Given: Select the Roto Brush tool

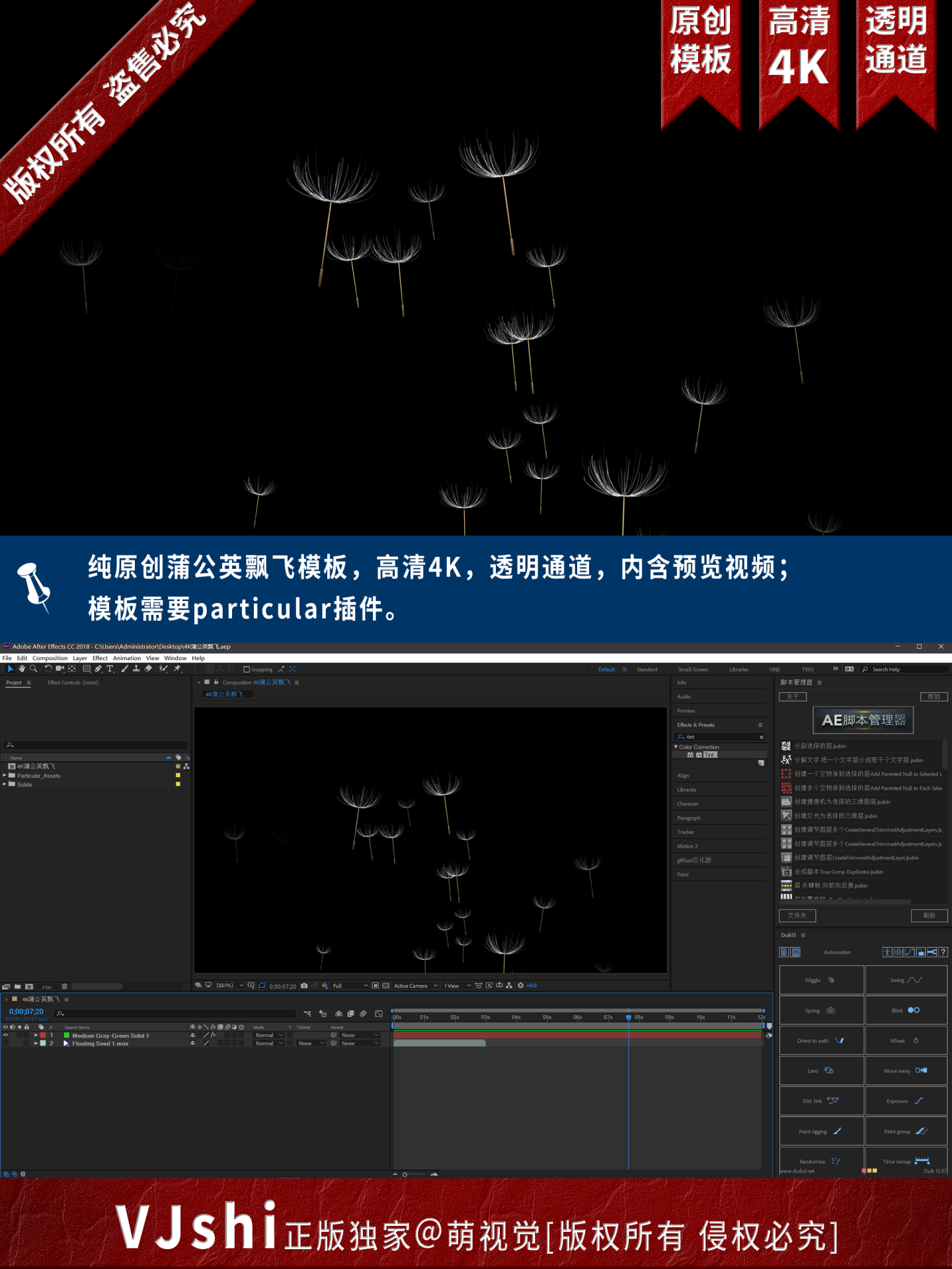Looking at the screenshot, I should (x=163, y=669).
